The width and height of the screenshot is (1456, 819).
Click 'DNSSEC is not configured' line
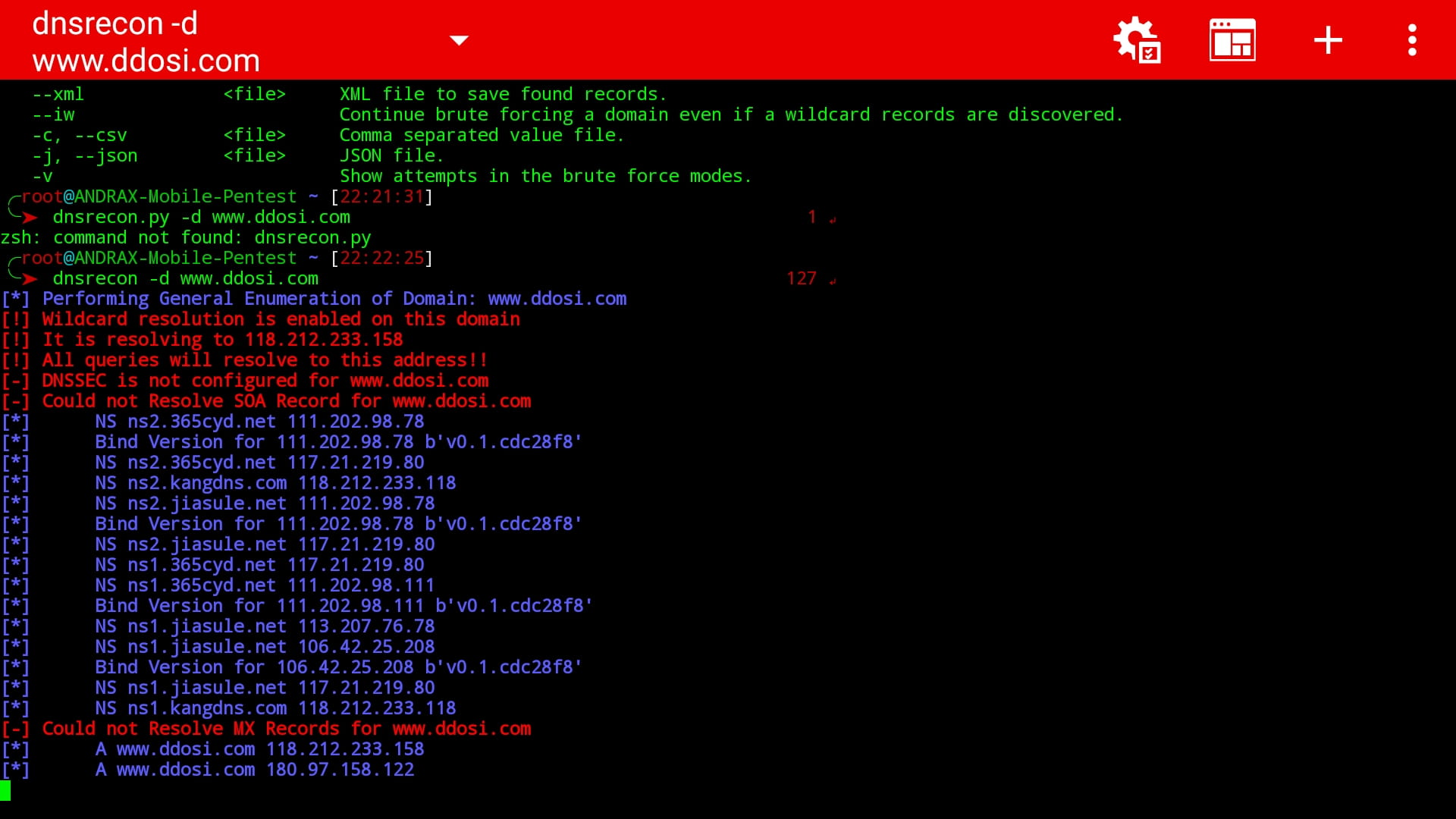(x=245, y=381)
